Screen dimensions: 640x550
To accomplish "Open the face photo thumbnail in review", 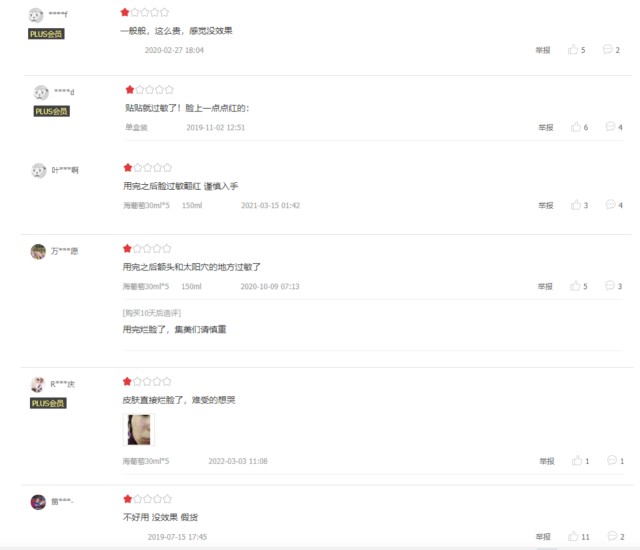I will coord(139,430).
